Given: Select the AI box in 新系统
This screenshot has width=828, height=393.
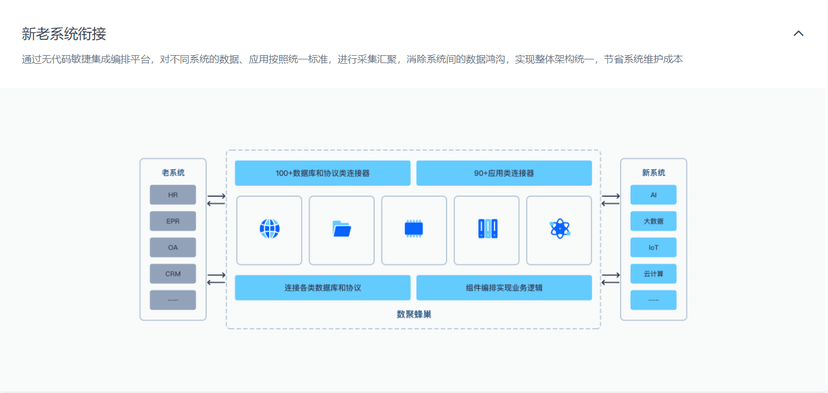Looking at the screenshot, I should 653,194.
